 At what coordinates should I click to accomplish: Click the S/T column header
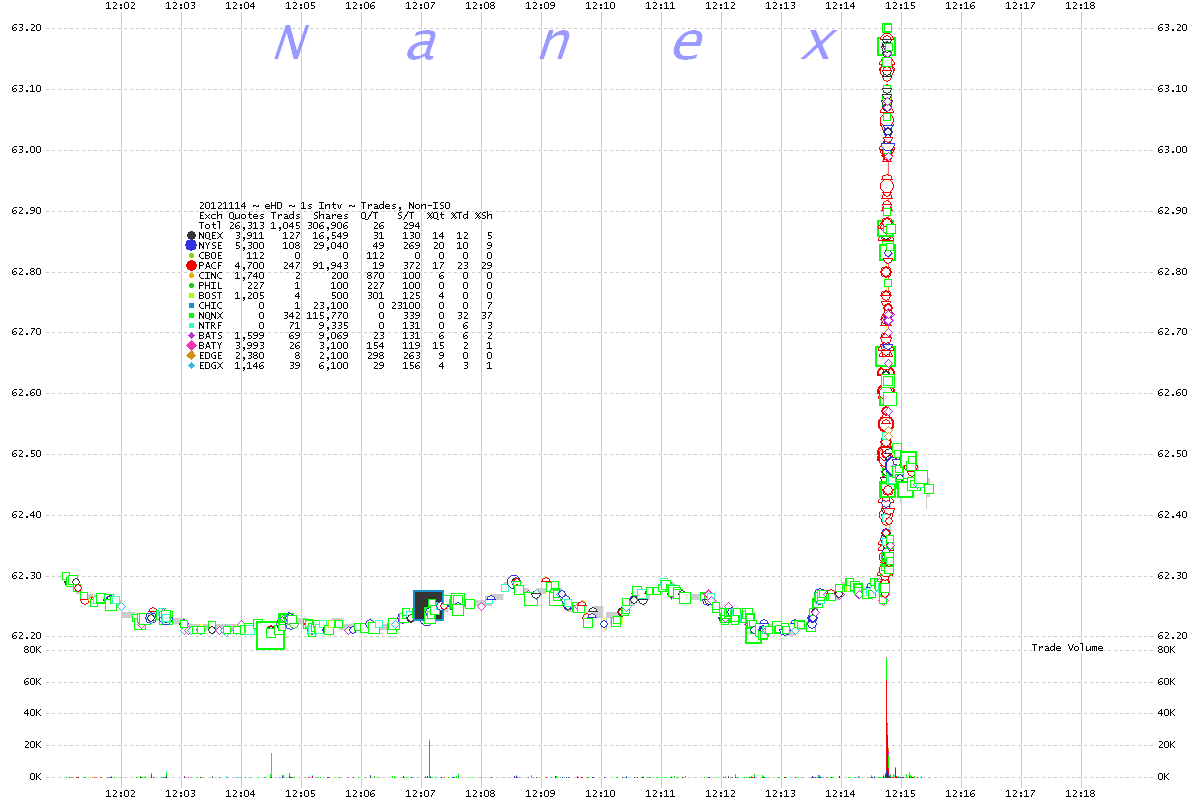[x=406, y=215]
